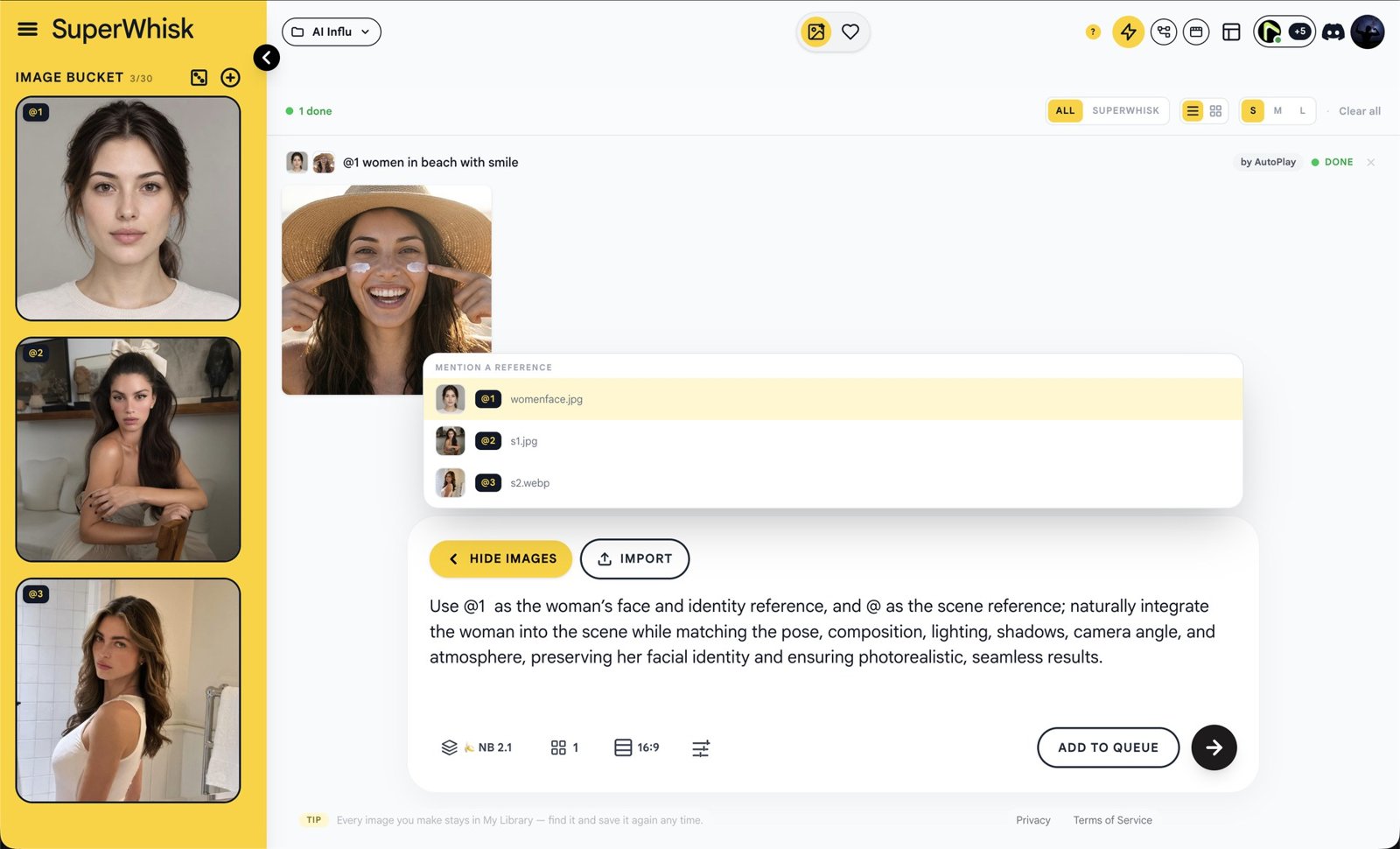Set thumbnail size to L

point(1302,111)
